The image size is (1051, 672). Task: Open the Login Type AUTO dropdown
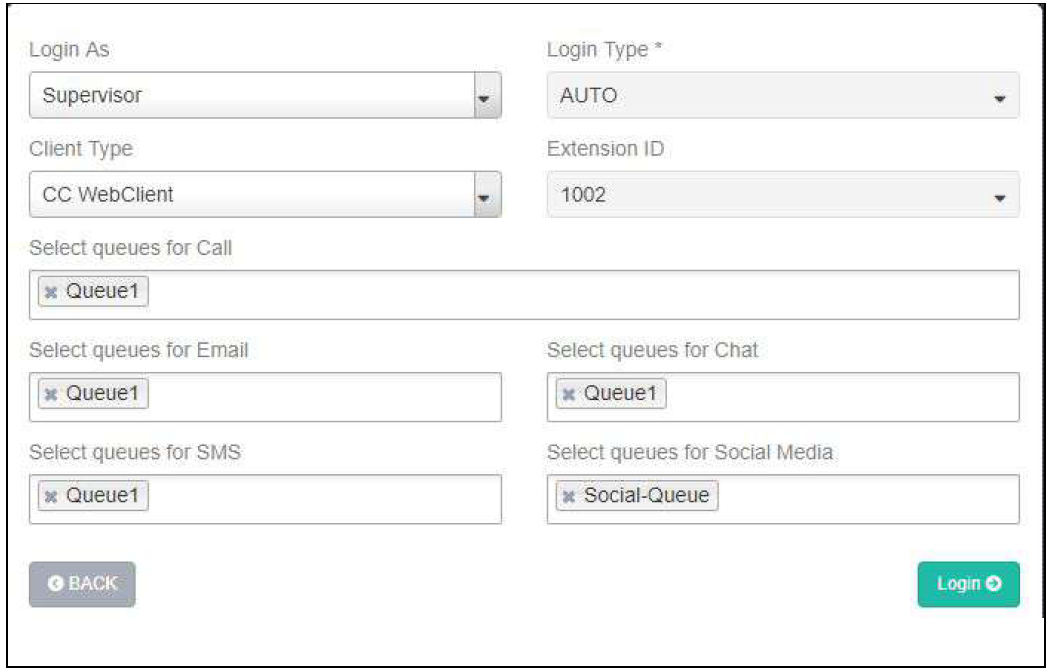click(x=783, y=97)
